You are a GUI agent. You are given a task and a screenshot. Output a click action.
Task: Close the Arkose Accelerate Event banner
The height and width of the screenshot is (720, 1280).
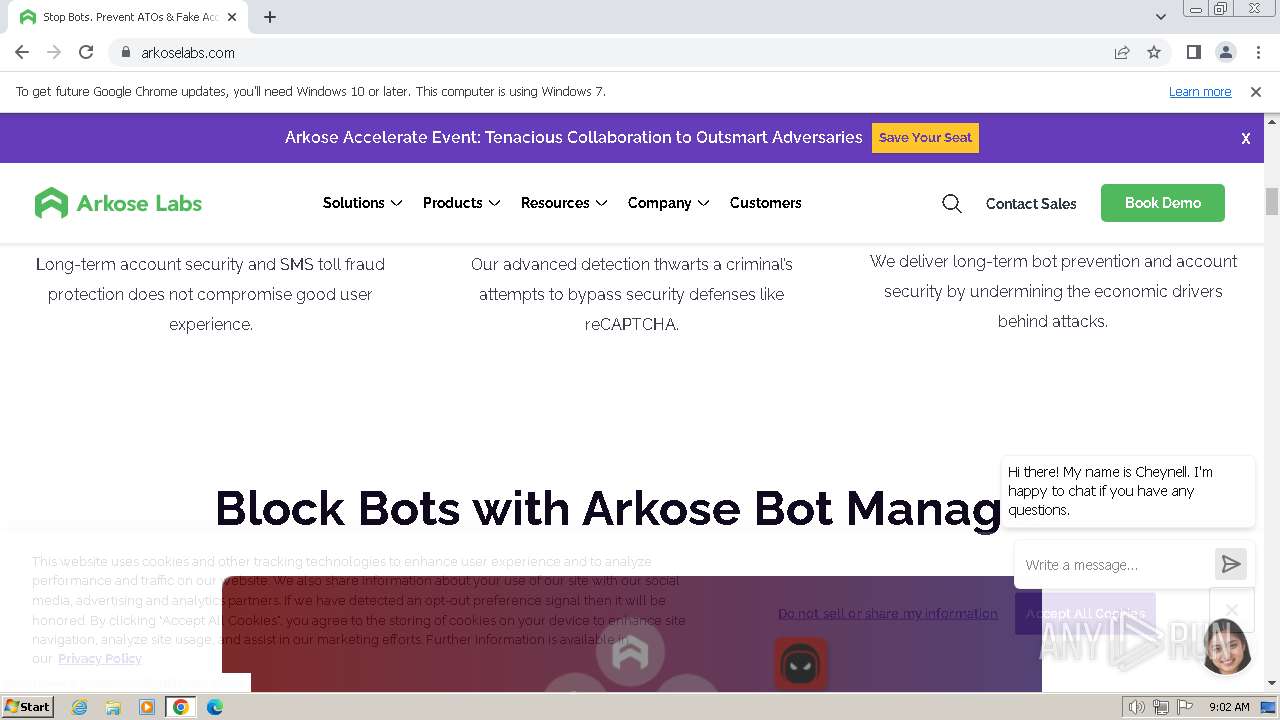1246,139
